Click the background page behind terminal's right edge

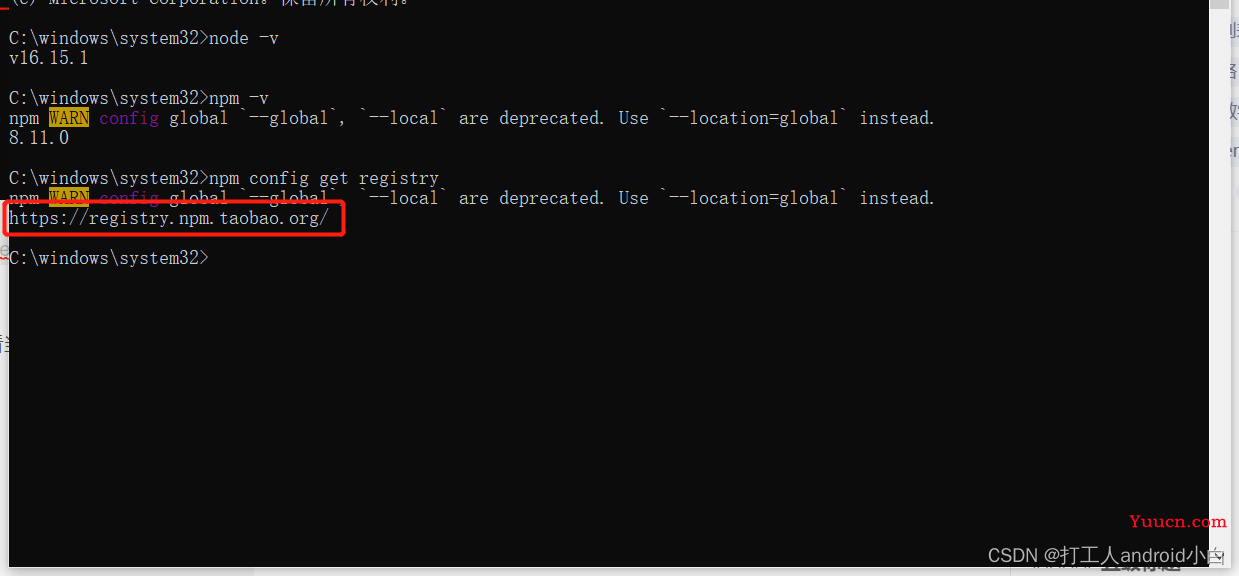pos(1234,300)
